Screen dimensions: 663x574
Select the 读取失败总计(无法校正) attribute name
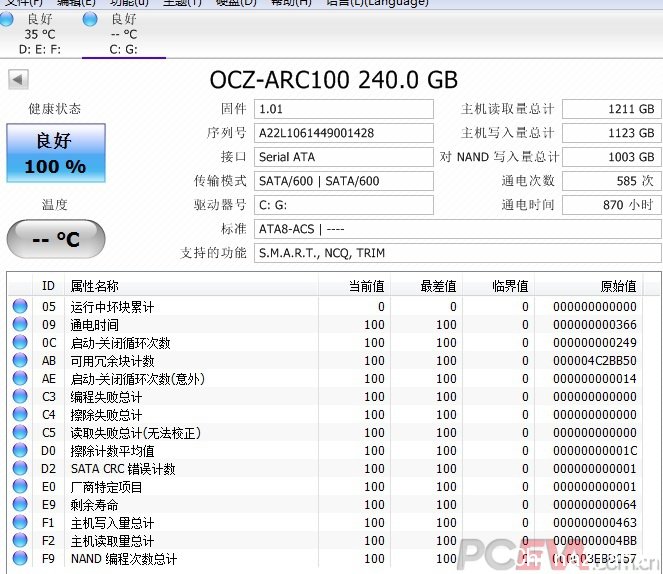click(x=135, y=432)
